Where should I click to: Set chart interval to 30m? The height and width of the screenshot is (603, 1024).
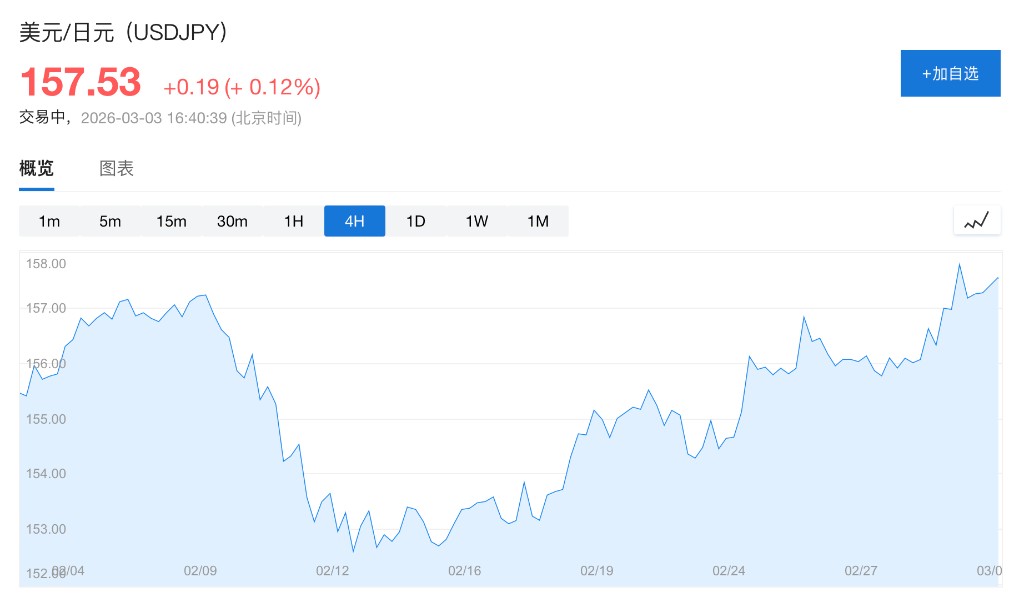coord(232,221)
